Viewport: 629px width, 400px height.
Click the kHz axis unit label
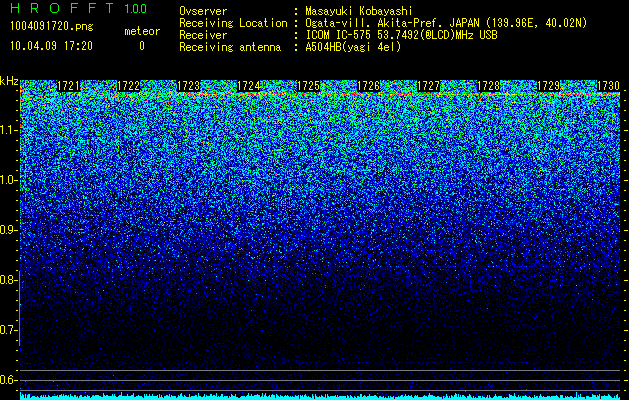(9, 81)
